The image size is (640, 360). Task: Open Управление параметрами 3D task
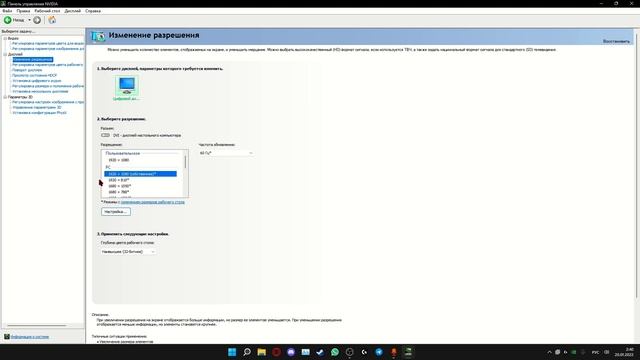[x=37, y=107]
